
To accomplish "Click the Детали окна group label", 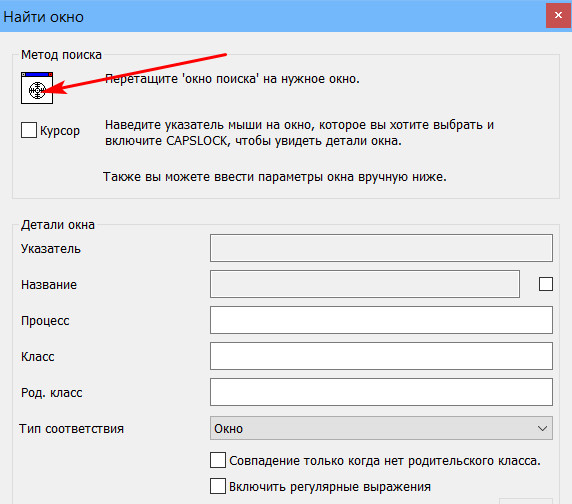I will click(58, 225).
